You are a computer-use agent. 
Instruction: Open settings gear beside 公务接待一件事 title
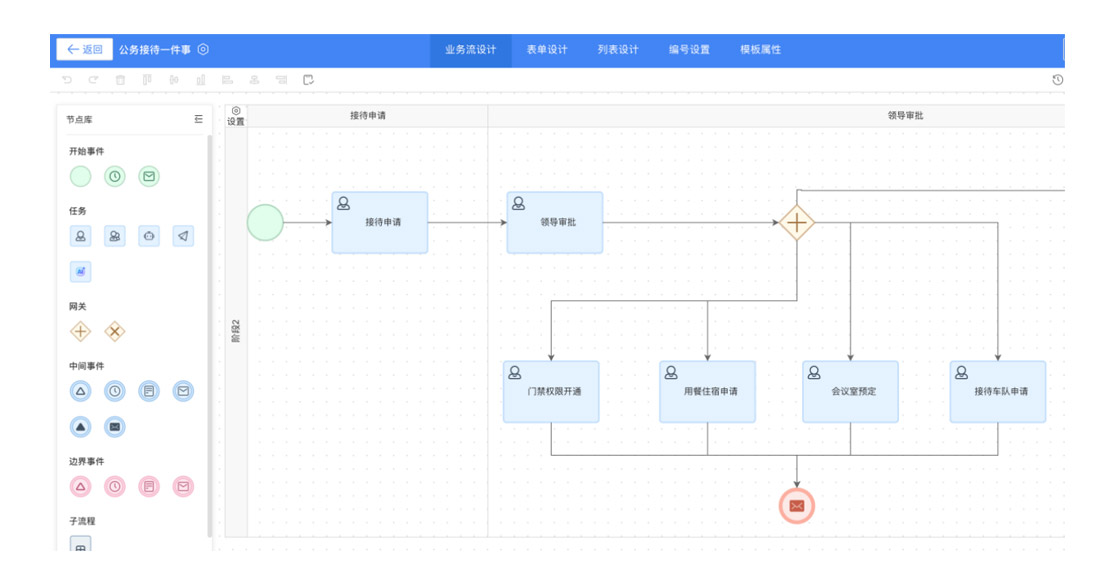[203, 49]
